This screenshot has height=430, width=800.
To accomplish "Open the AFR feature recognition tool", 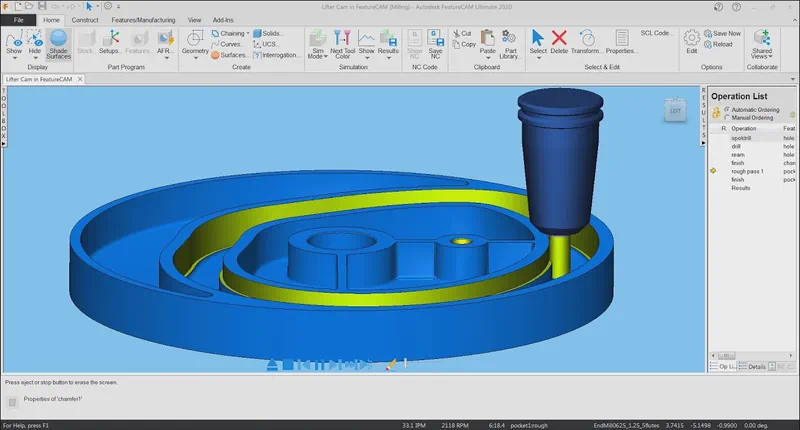I will click(x=165, y=42).
